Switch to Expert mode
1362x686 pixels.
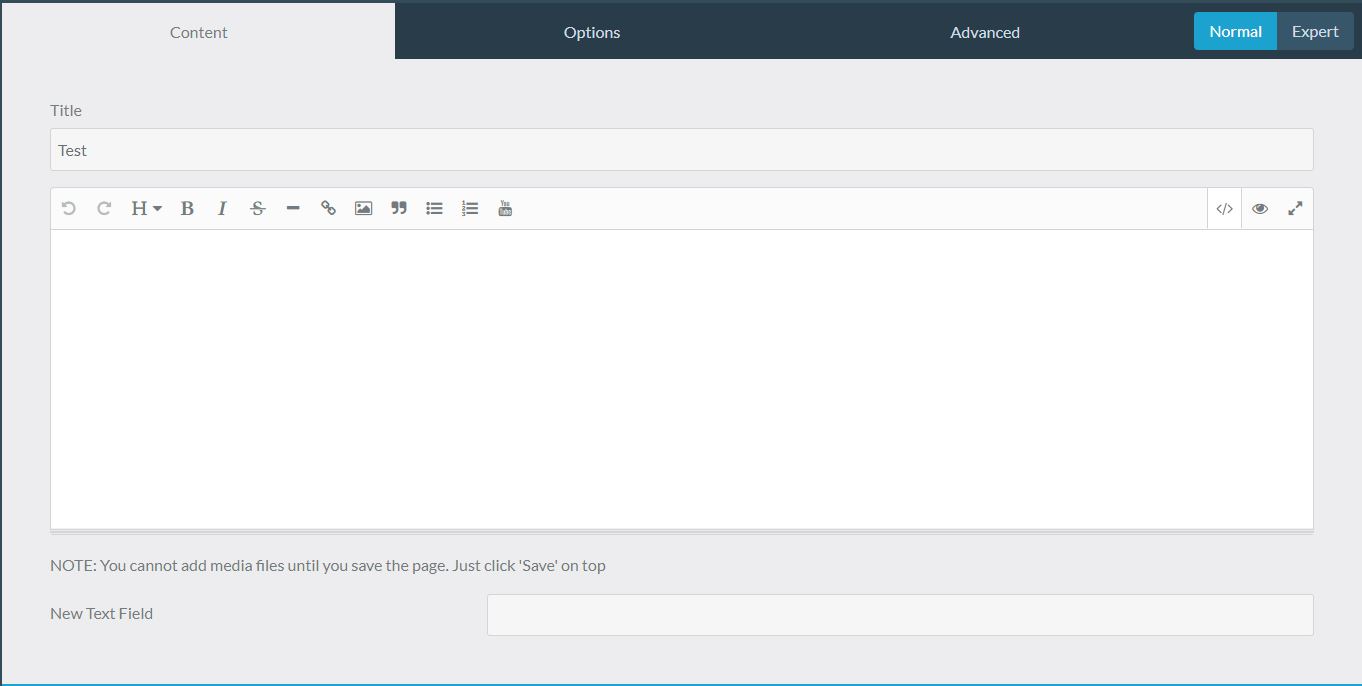[x=1315, y=31]
